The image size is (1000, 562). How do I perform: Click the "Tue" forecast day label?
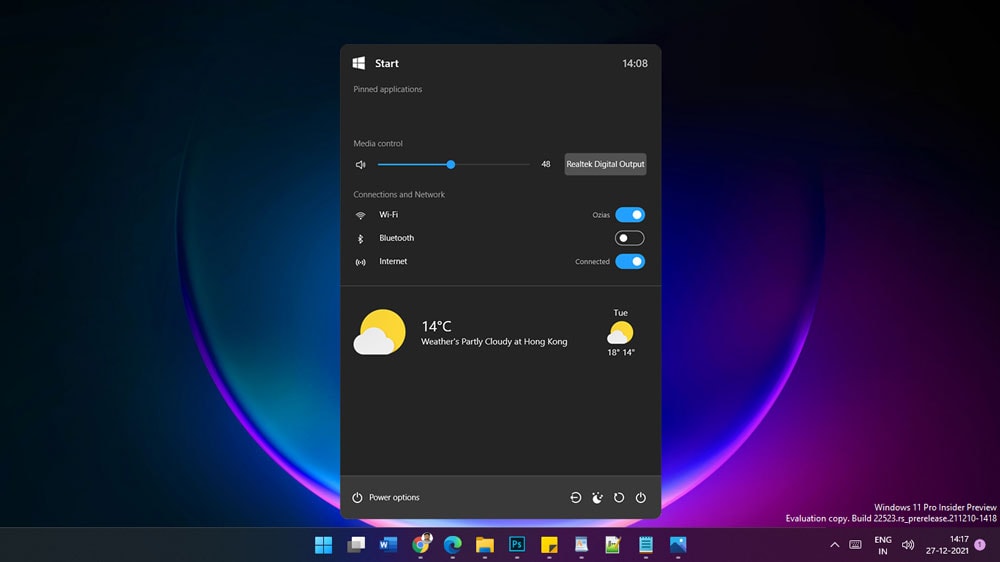(621, 313)
